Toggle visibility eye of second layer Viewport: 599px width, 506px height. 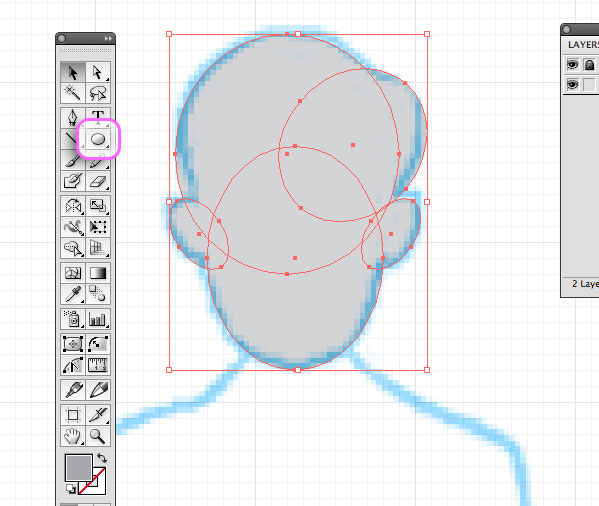572,84
